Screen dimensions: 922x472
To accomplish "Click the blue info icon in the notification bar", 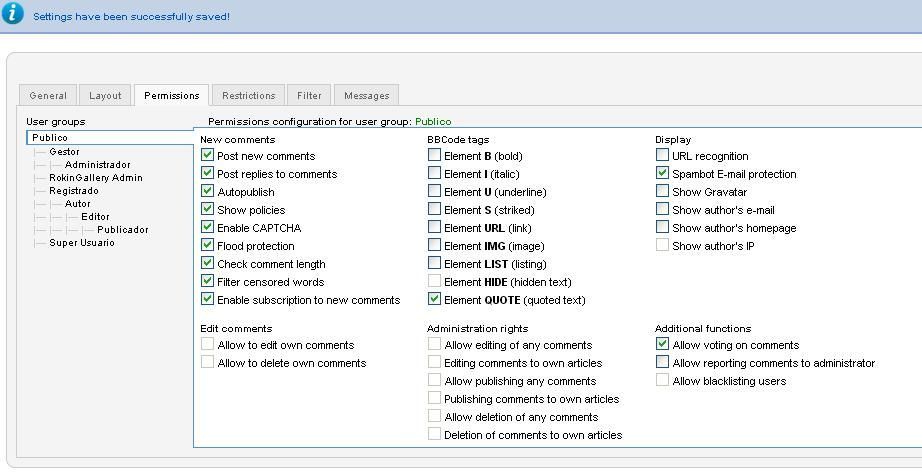I will pyautogui.click(x=12, y=12).
